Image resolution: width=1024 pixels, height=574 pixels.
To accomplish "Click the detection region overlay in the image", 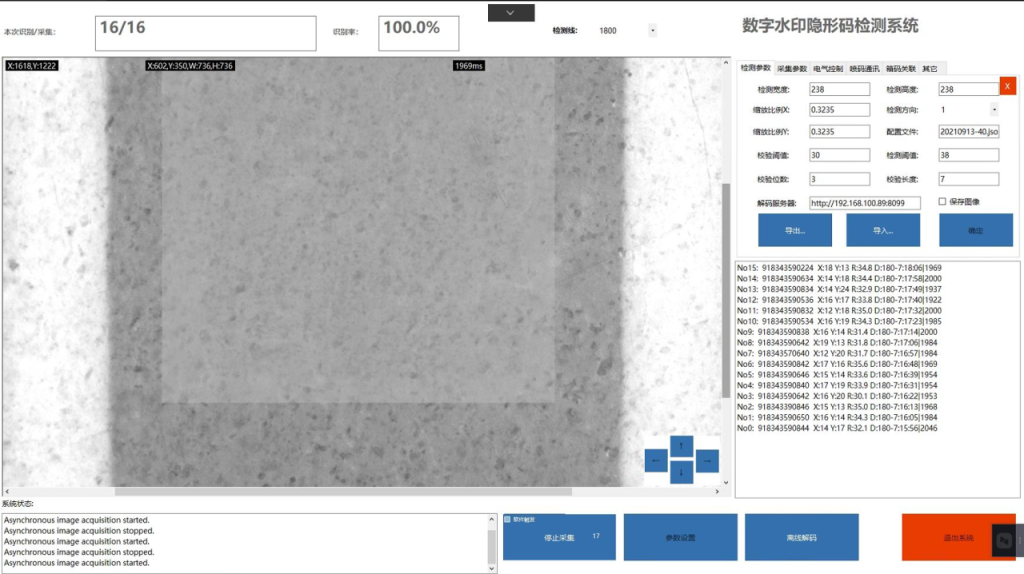I will (358, 232).
